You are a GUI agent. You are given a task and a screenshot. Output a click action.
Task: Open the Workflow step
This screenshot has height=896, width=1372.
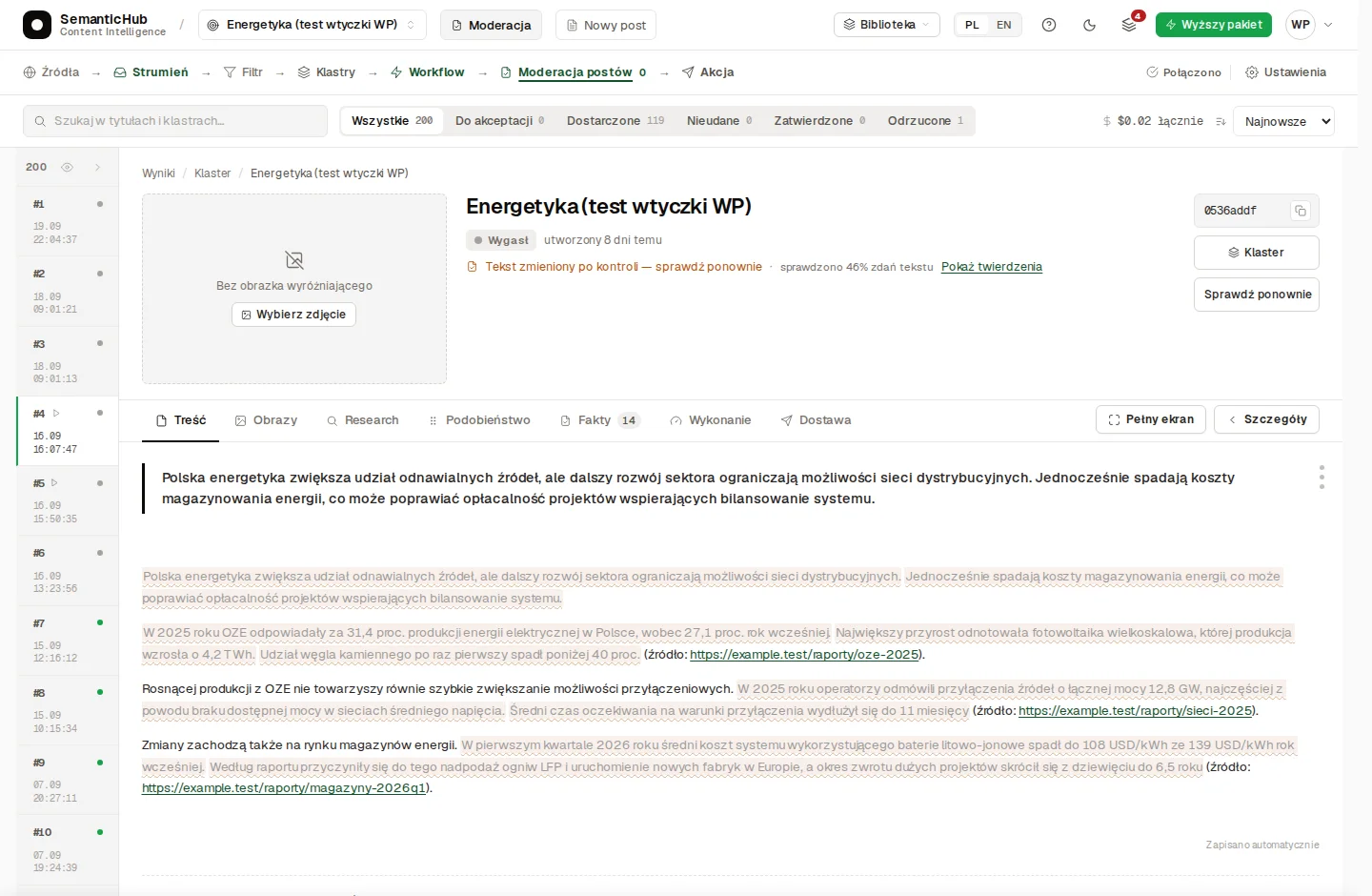(x=427, y=72)
